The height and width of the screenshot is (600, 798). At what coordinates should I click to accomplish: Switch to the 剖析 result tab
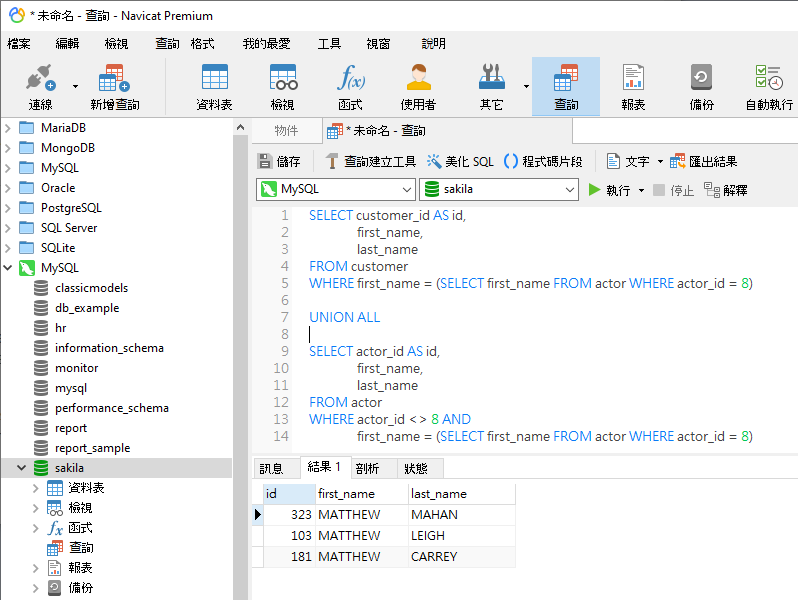click(x=367, y=468)
